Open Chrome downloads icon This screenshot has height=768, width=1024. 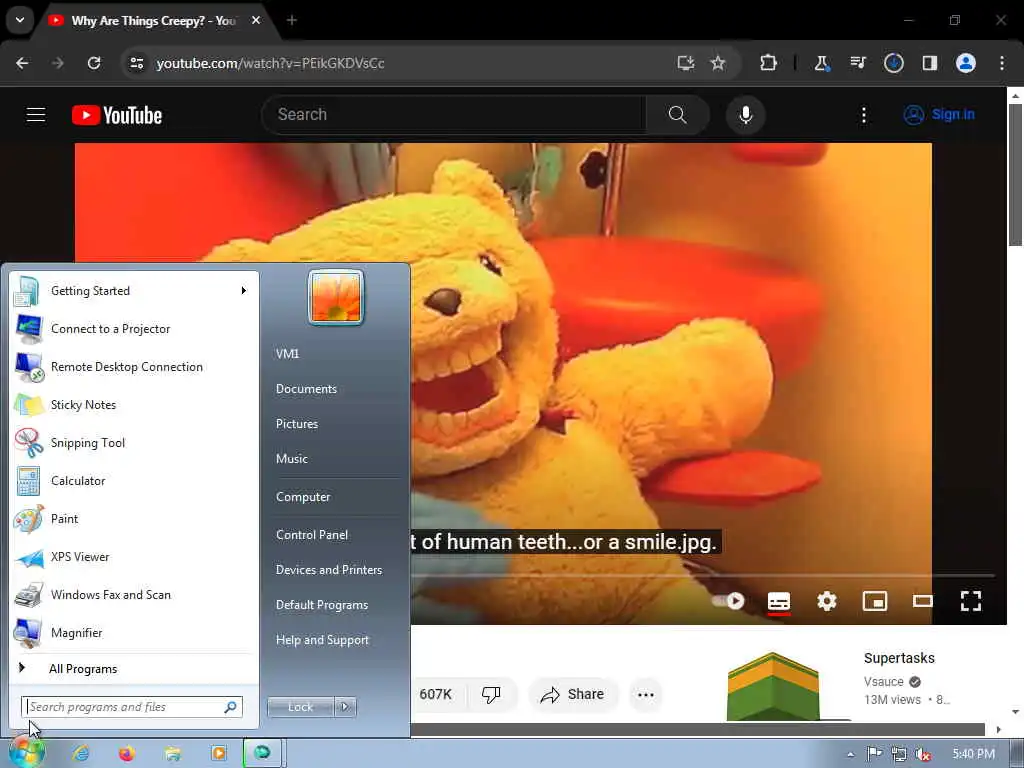coord(893,63)
